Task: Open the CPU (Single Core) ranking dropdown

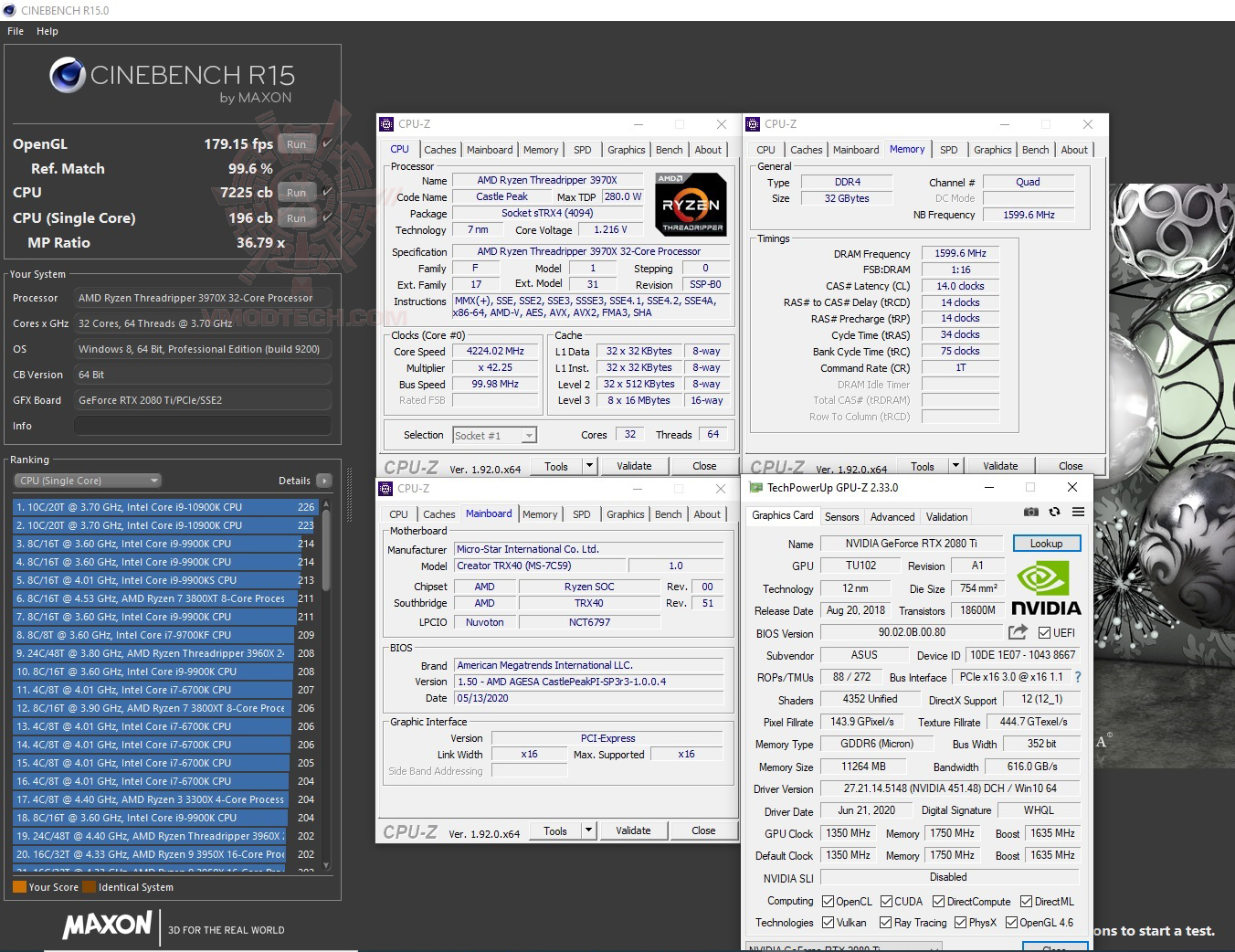Action: coord(88,481)
